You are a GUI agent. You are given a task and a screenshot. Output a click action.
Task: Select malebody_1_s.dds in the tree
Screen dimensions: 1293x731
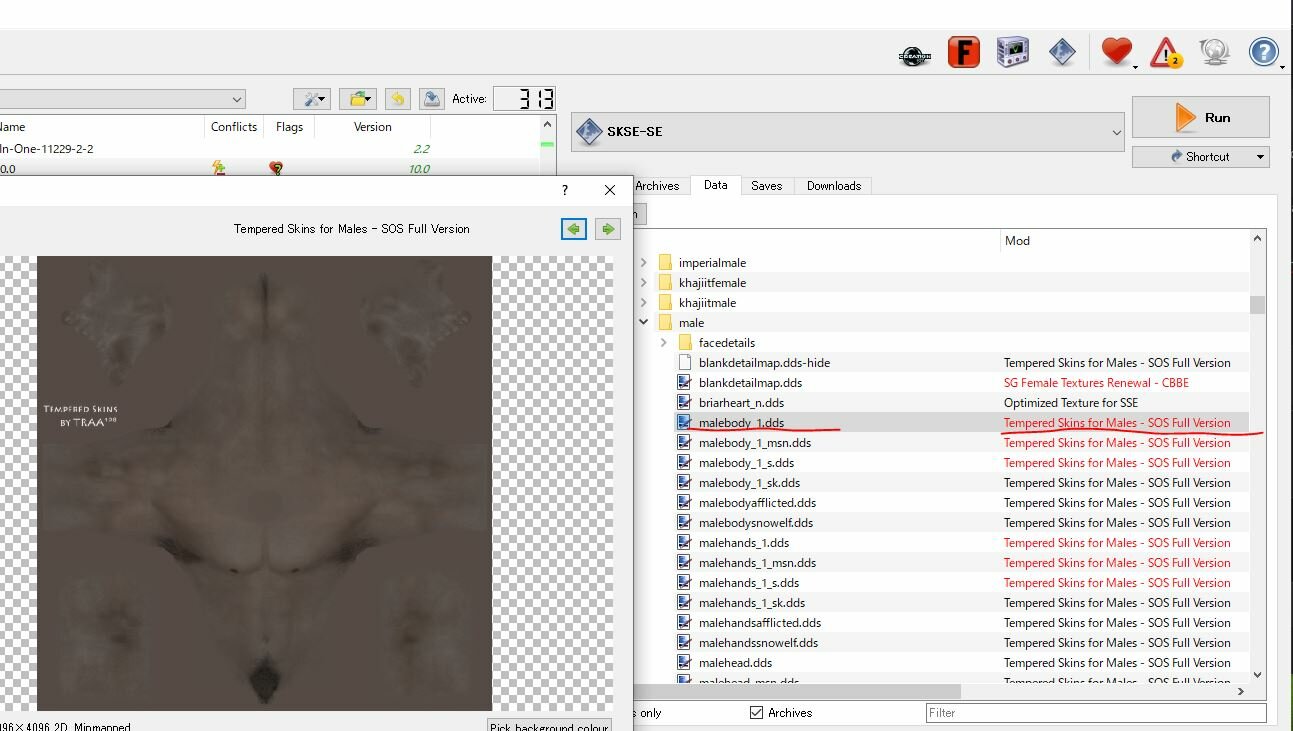747,462
